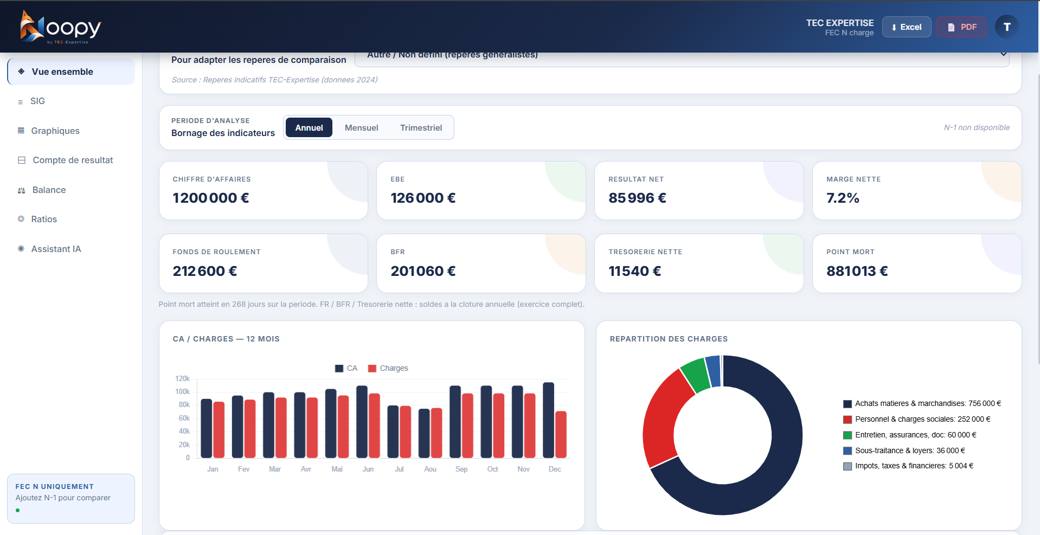Viewport: 1040px width, 535px height.
Task: Click the Assistant IA icon
Action: pyautogui.click(x=21, y=249)
